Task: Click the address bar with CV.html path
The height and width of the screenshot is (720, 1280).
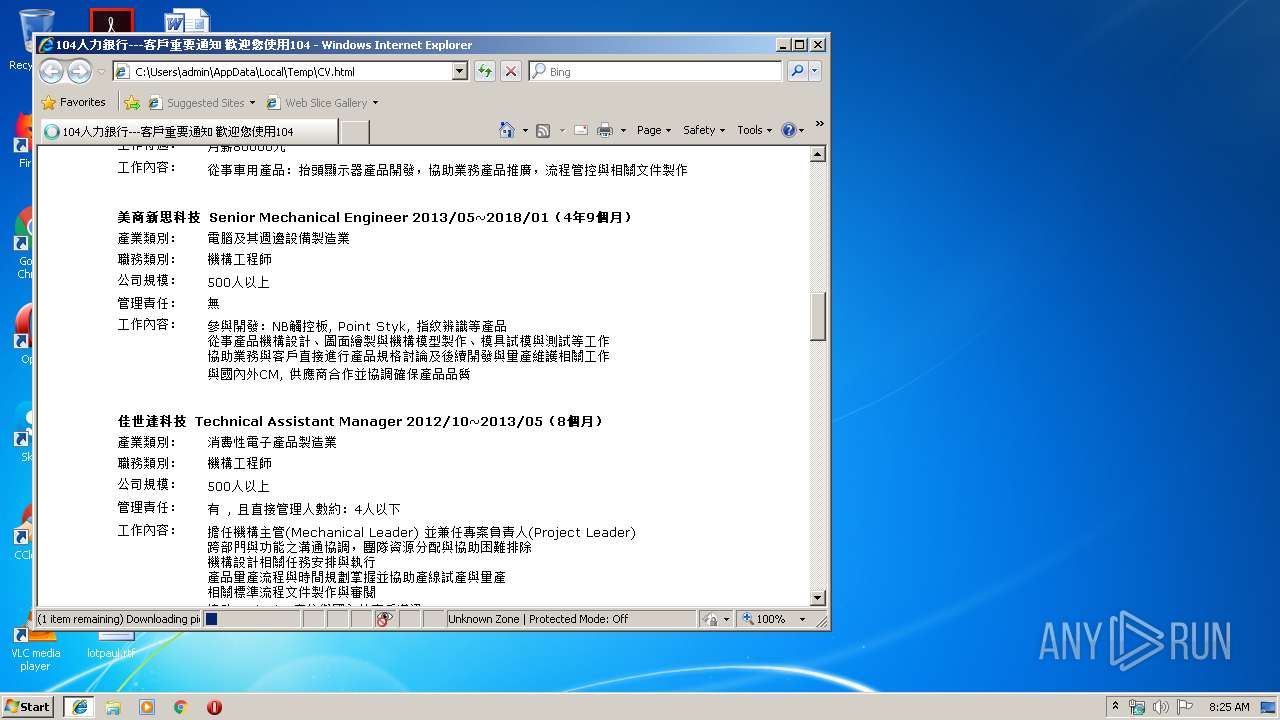Action: coord(282,72)
